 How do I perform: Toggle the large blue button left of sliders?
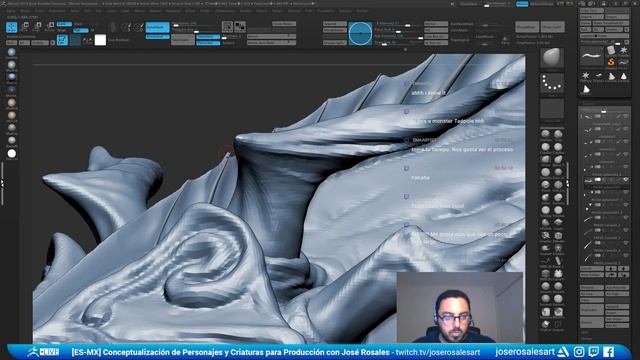point(157,27)
